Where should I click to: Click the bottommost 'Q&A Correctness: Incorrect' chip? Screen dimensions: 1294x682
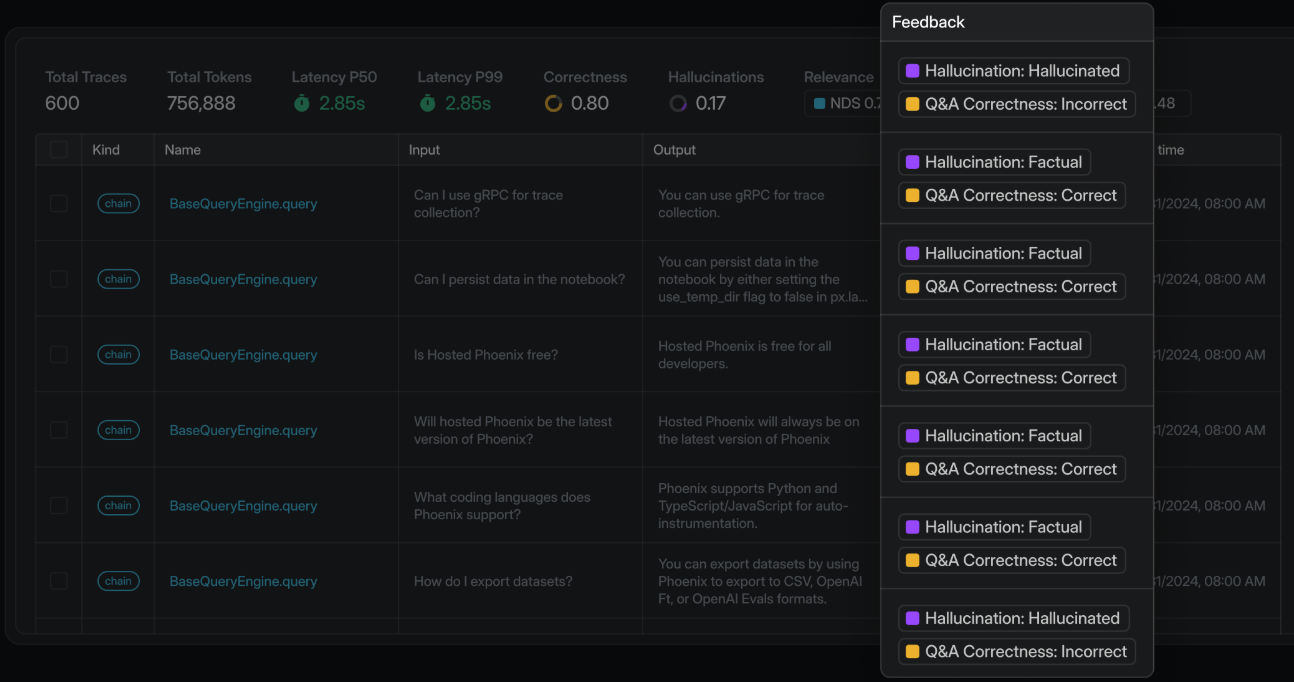tap(1016, 652)
